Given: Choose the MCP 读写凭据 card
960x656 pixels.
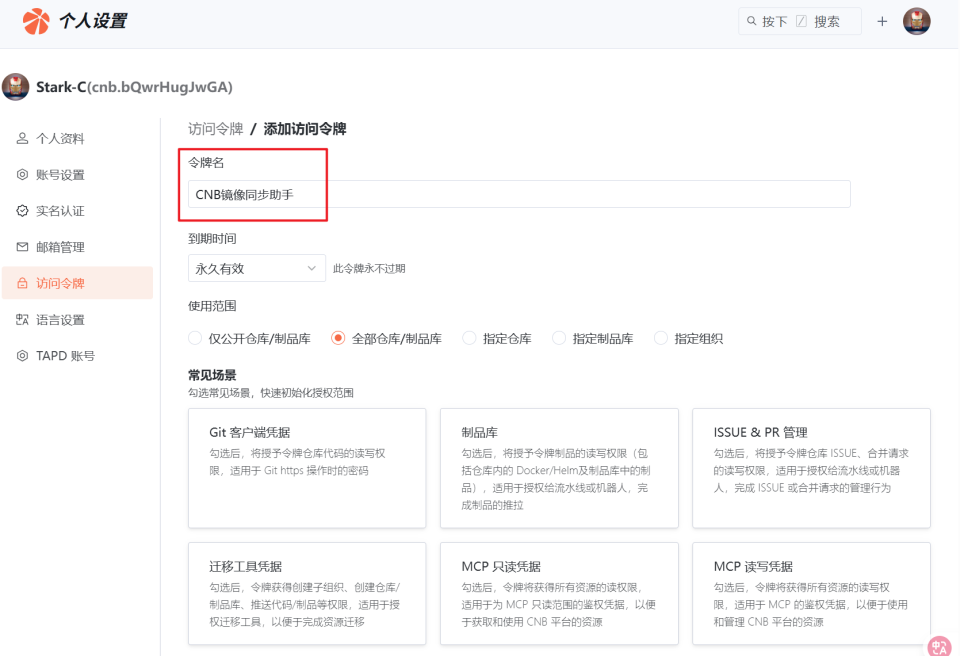Looking at the screenshot, I should click(812, 594).
